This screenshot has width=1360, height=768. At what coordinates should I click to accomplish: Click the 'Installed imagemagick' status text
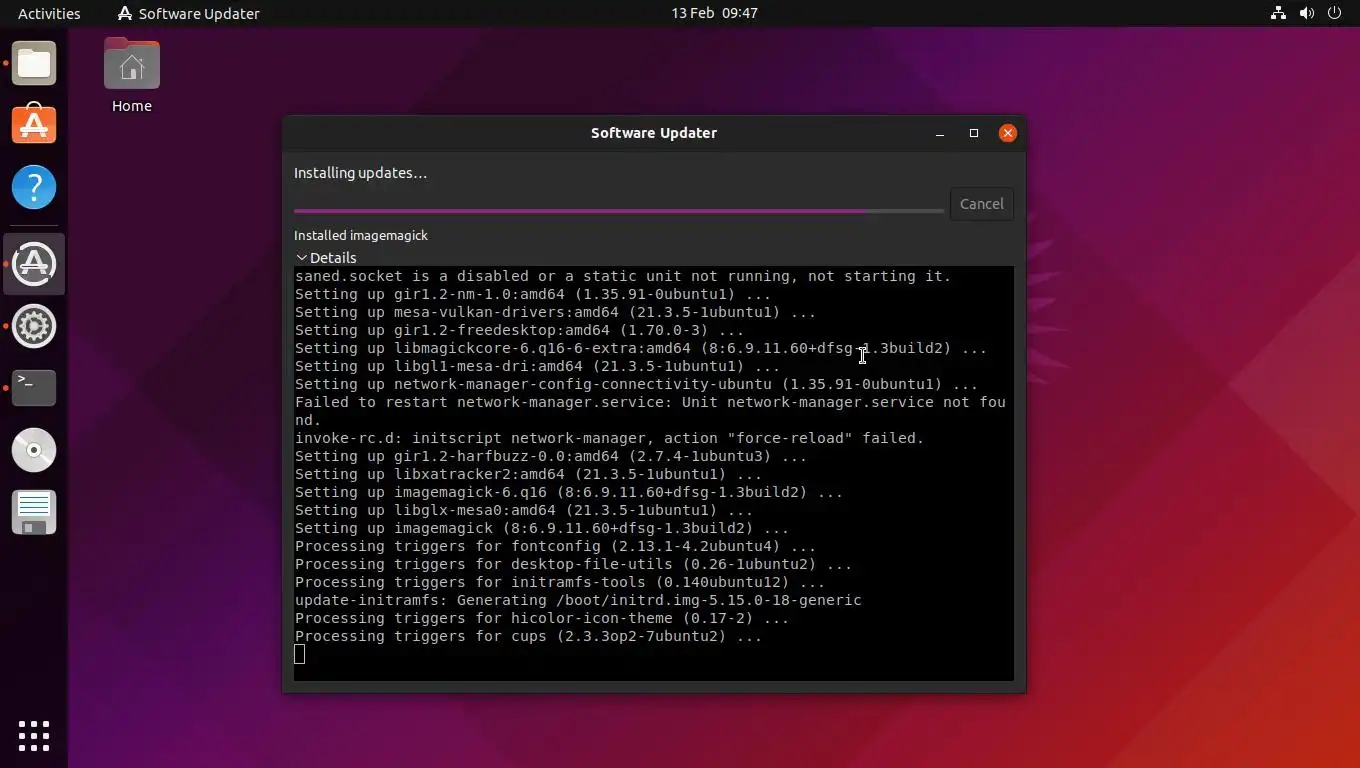tap(361, 235)
